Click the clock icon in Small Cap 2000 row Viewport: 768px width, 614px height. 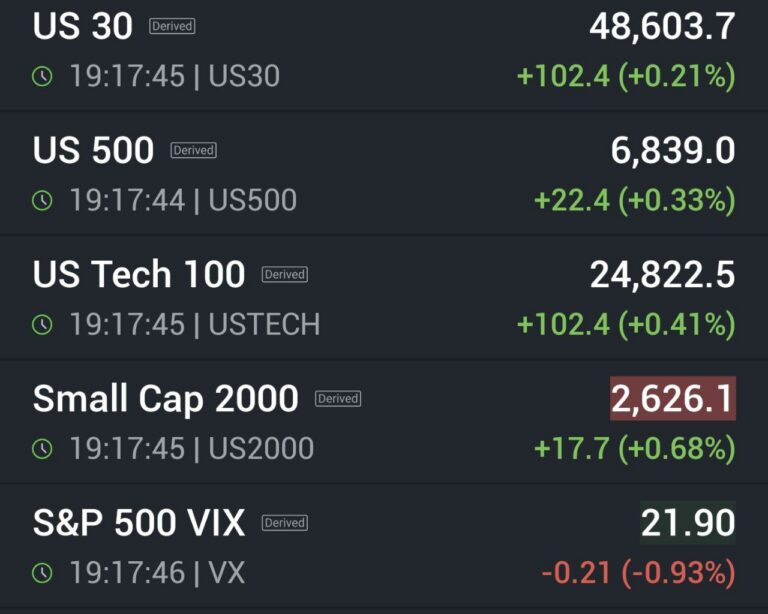coord(42,449)
